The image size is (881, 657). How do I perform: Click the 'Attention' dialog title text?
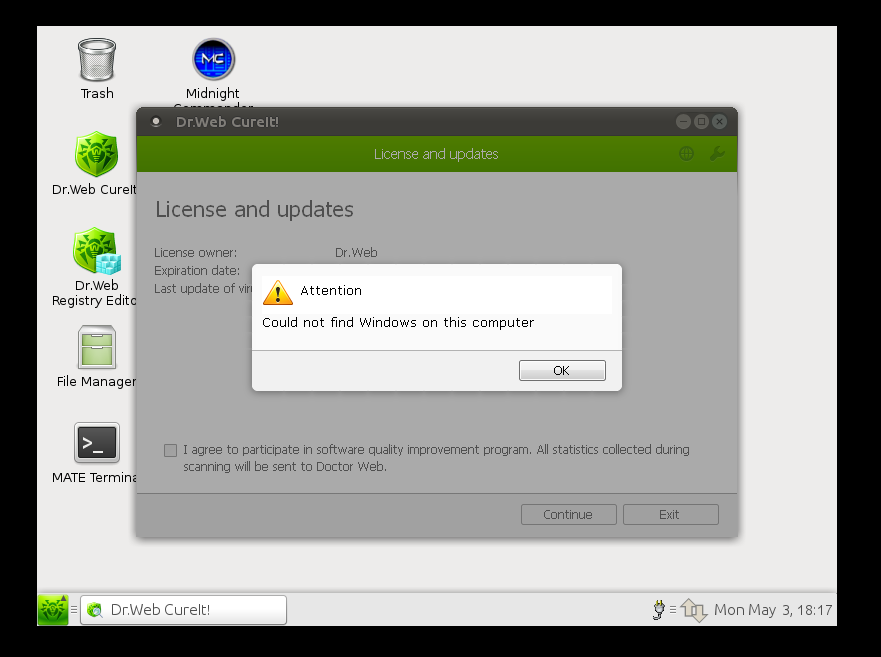coord(331,291)
